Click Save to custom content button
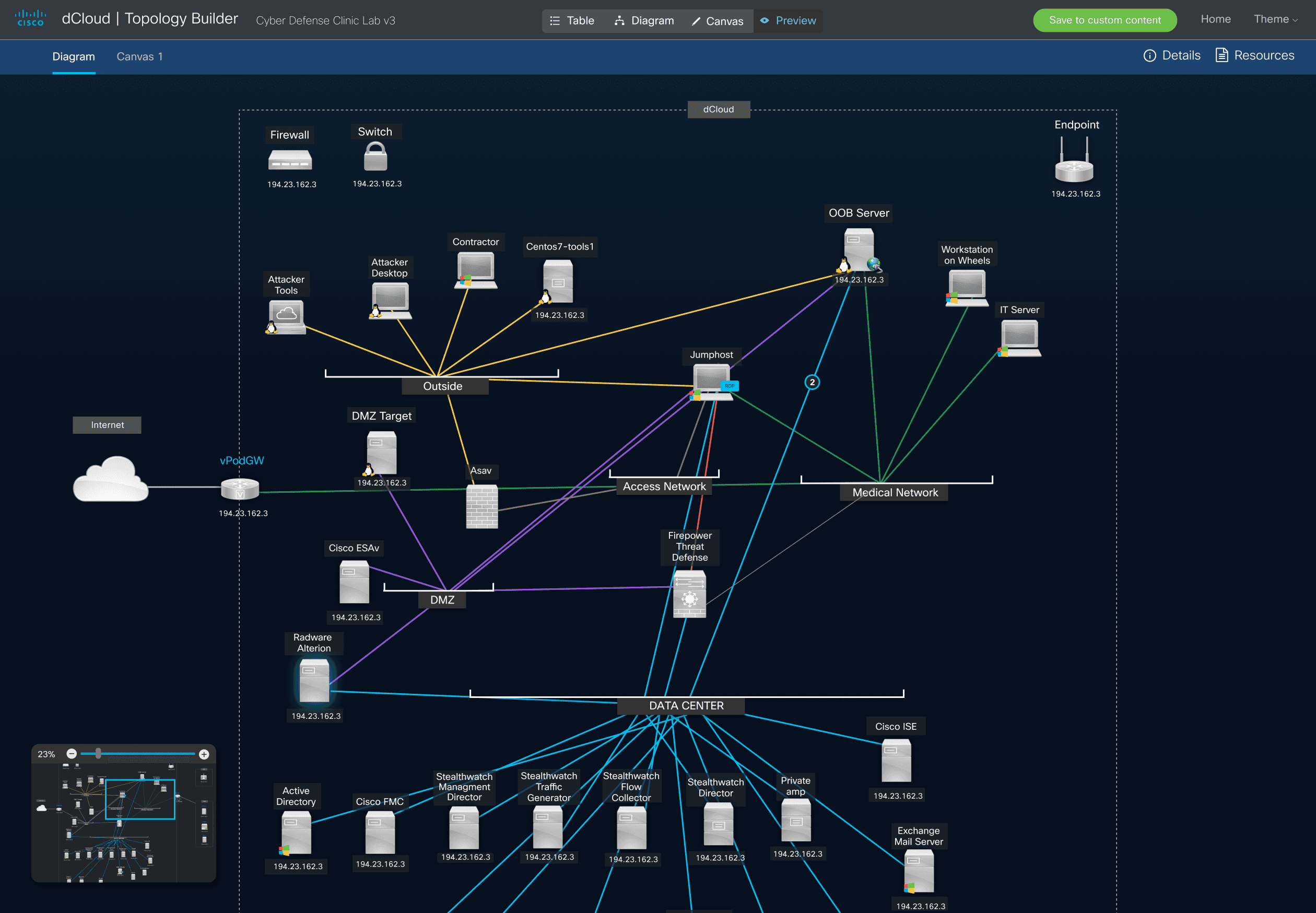Image resolution: width=1316 pixels, height=913 pixels. [x=1104, y=20]
